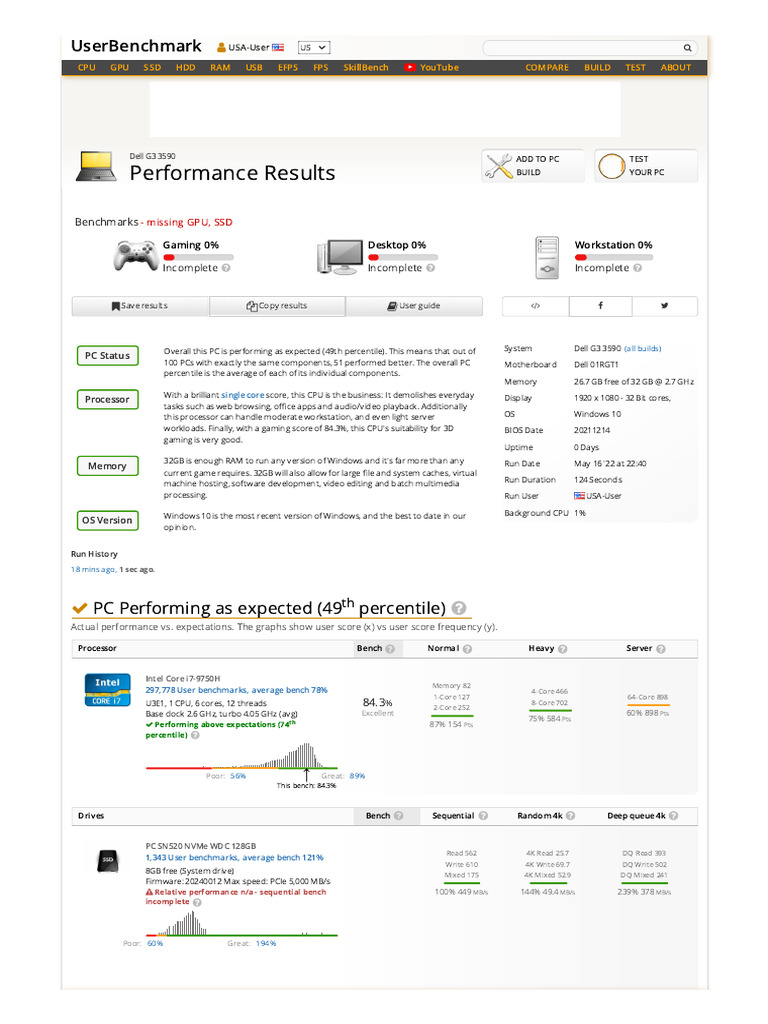768x1024 pixels.
Task: Click the gamepad Gaming icon
Action: coord(136,255)
